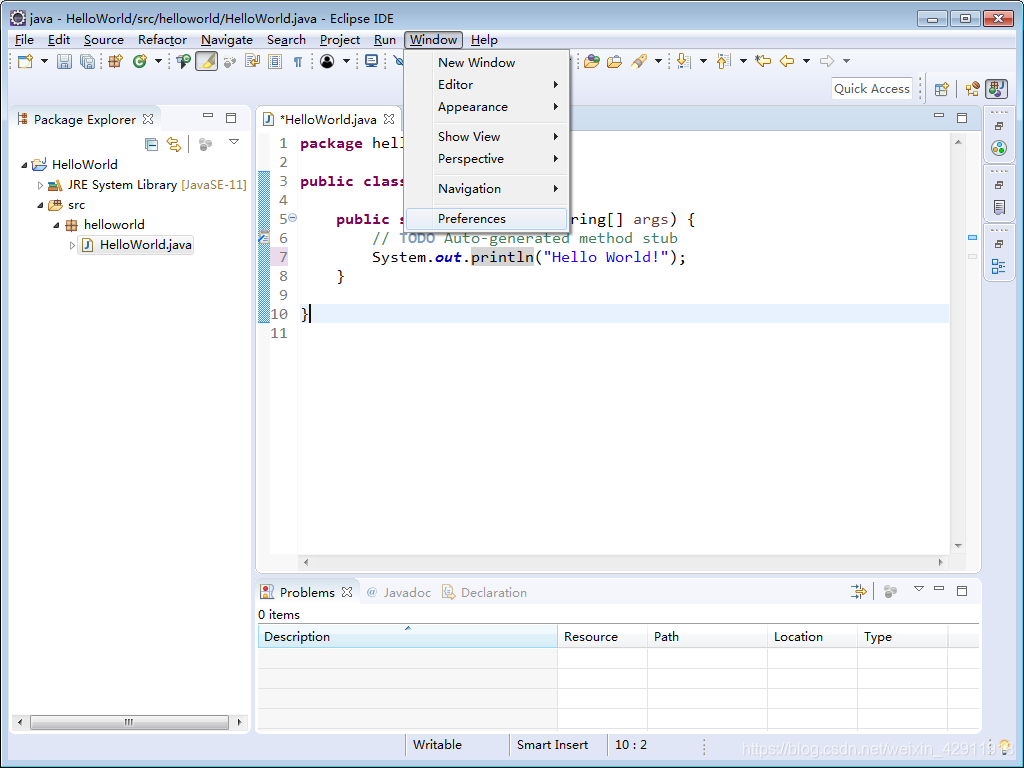Viewport: 1024px width, 768px height.
Task: Expand the HelloWorld.java tree node
Action: [72, 246]
